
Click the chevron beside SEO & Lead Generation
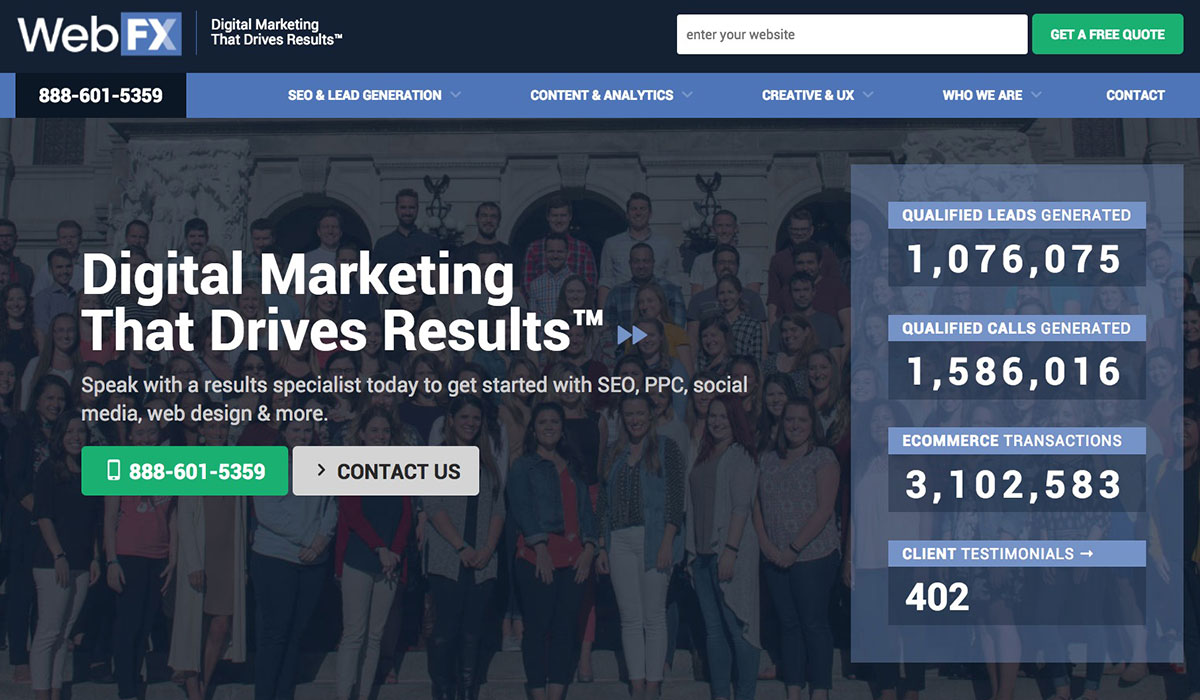click(x=457, y=95)
